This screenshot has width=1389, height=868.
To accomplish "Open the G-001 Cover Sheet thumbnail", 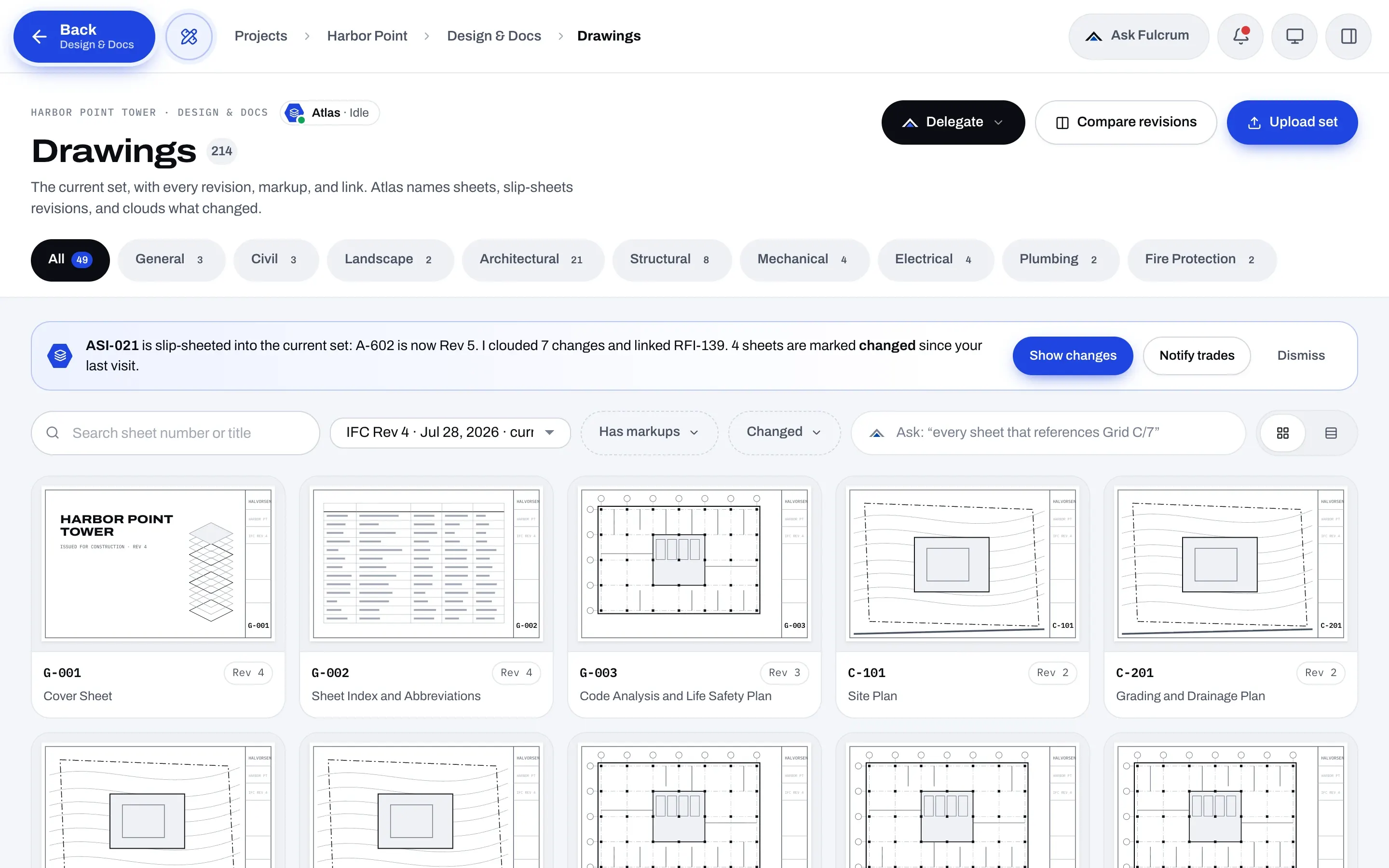I will coord(158,563).
